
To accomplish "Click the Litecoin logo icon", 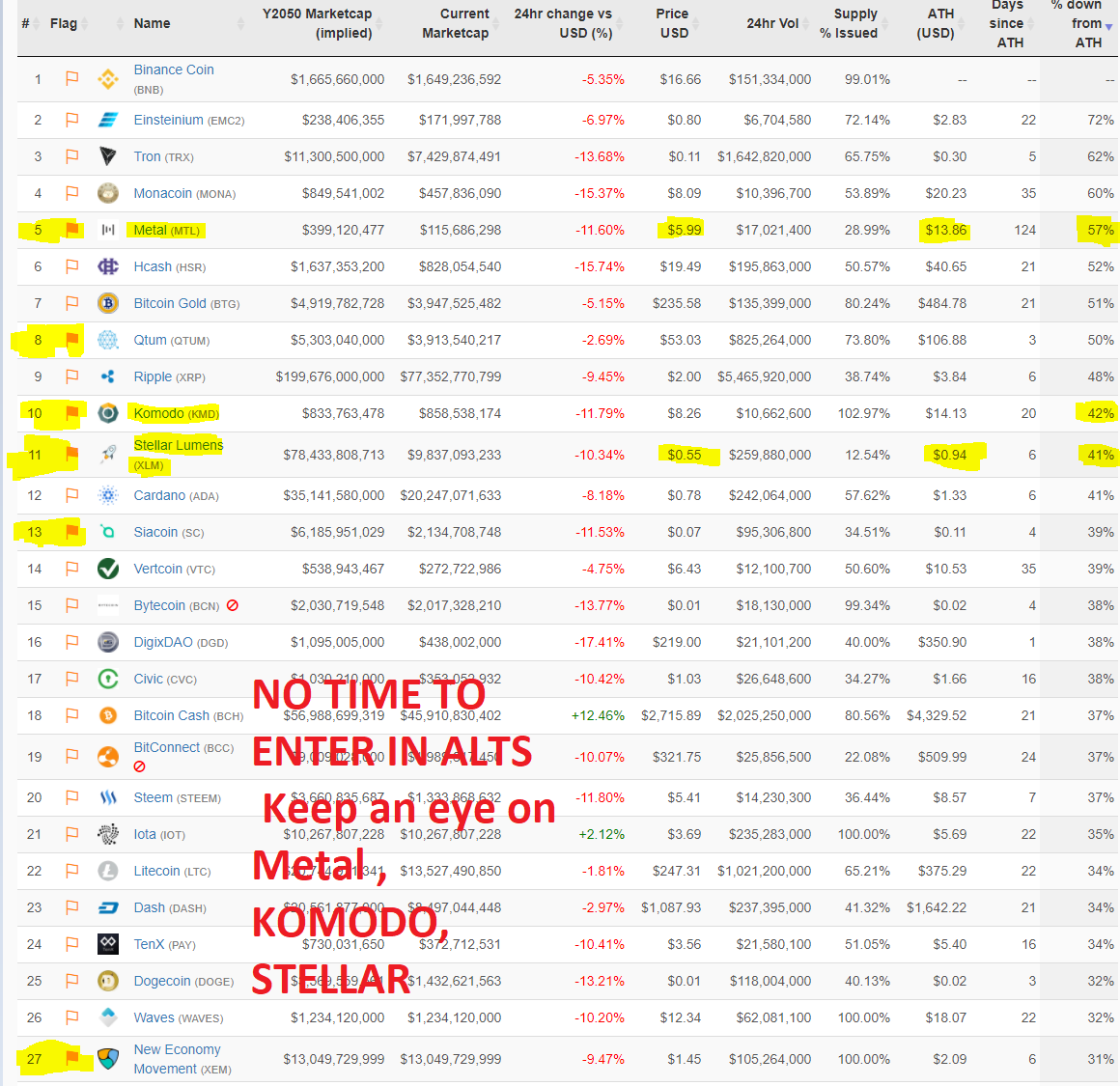I will pos(108,871).
